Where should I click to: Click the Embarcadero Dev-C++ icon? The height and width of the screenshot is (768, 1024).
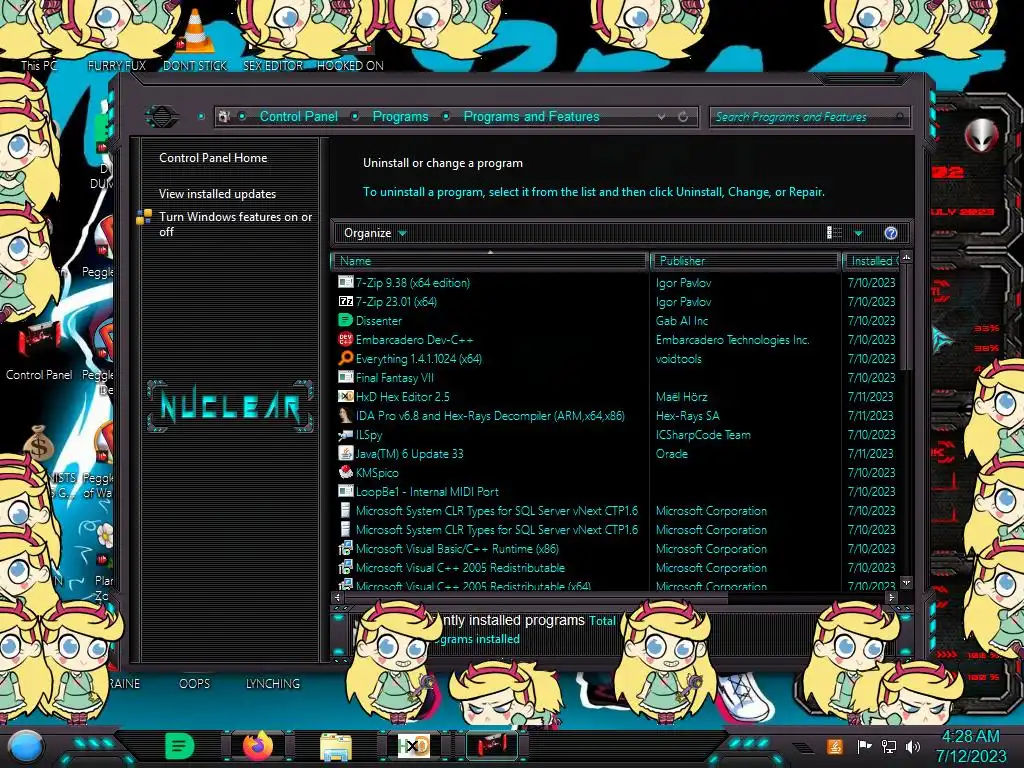click(x=345, y=340)
